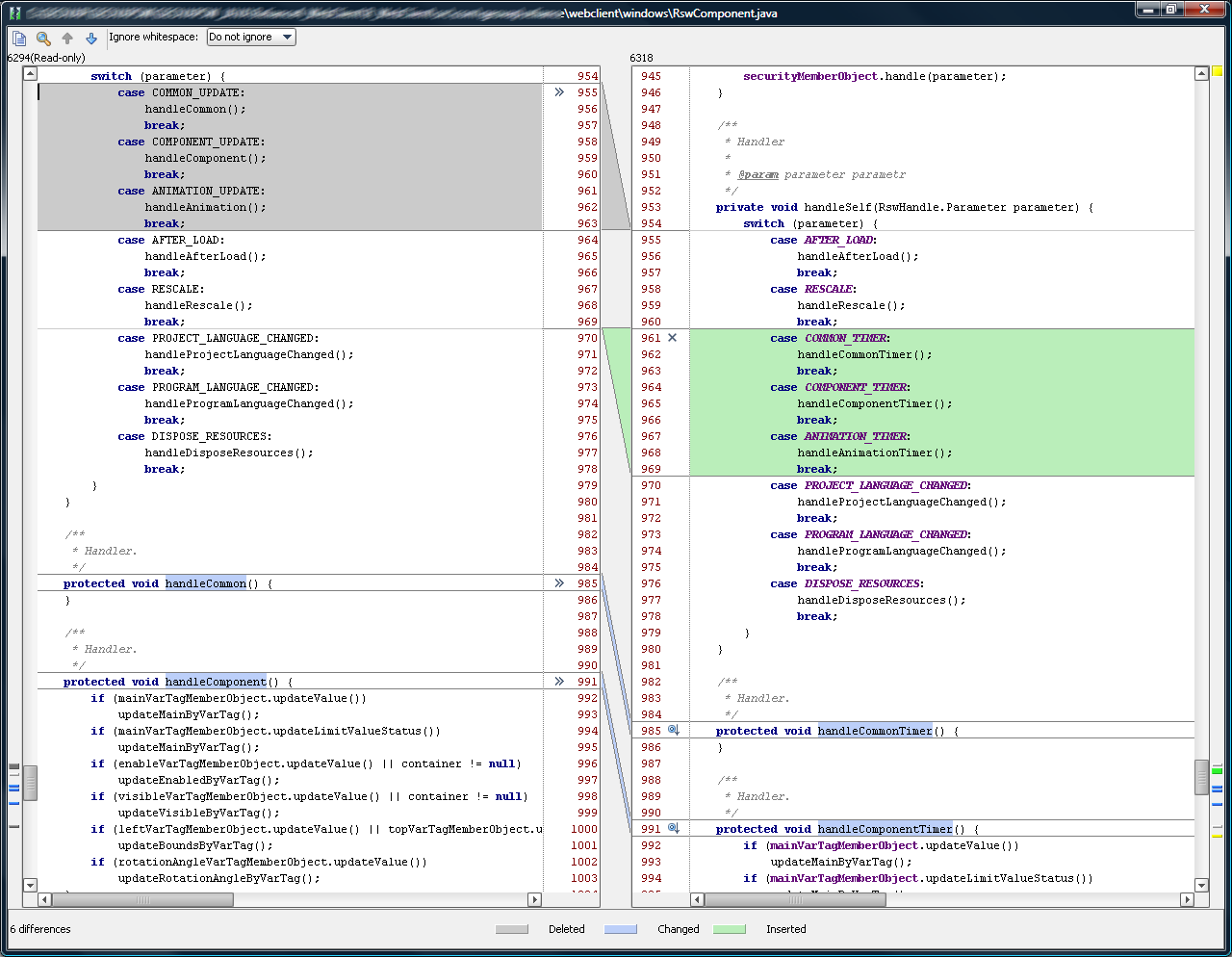Click the RswComponent.java window title

[671, 13]
